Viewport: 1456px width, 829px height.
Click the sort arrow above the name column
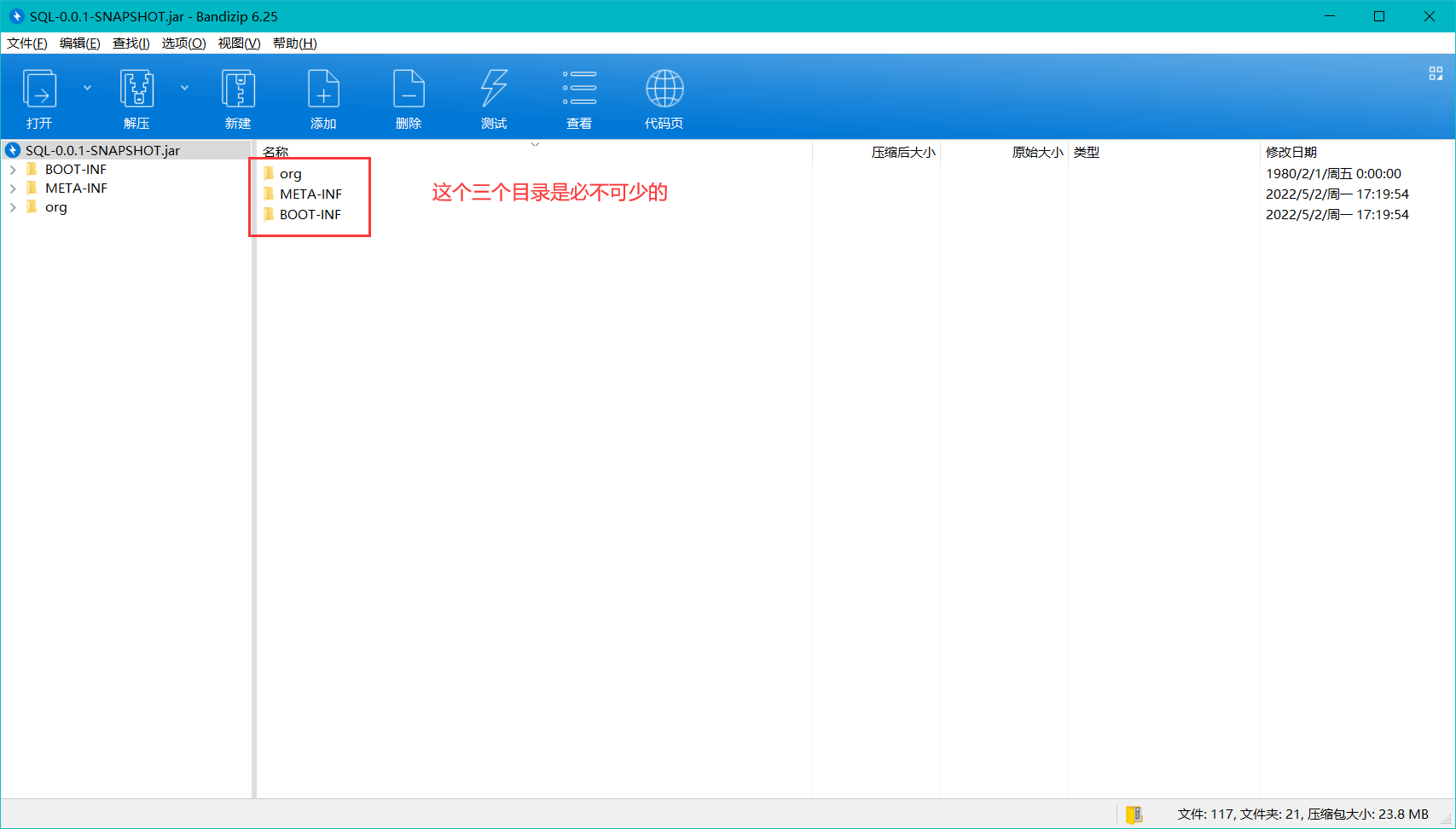pyautogui.click(x=535, y=144)
